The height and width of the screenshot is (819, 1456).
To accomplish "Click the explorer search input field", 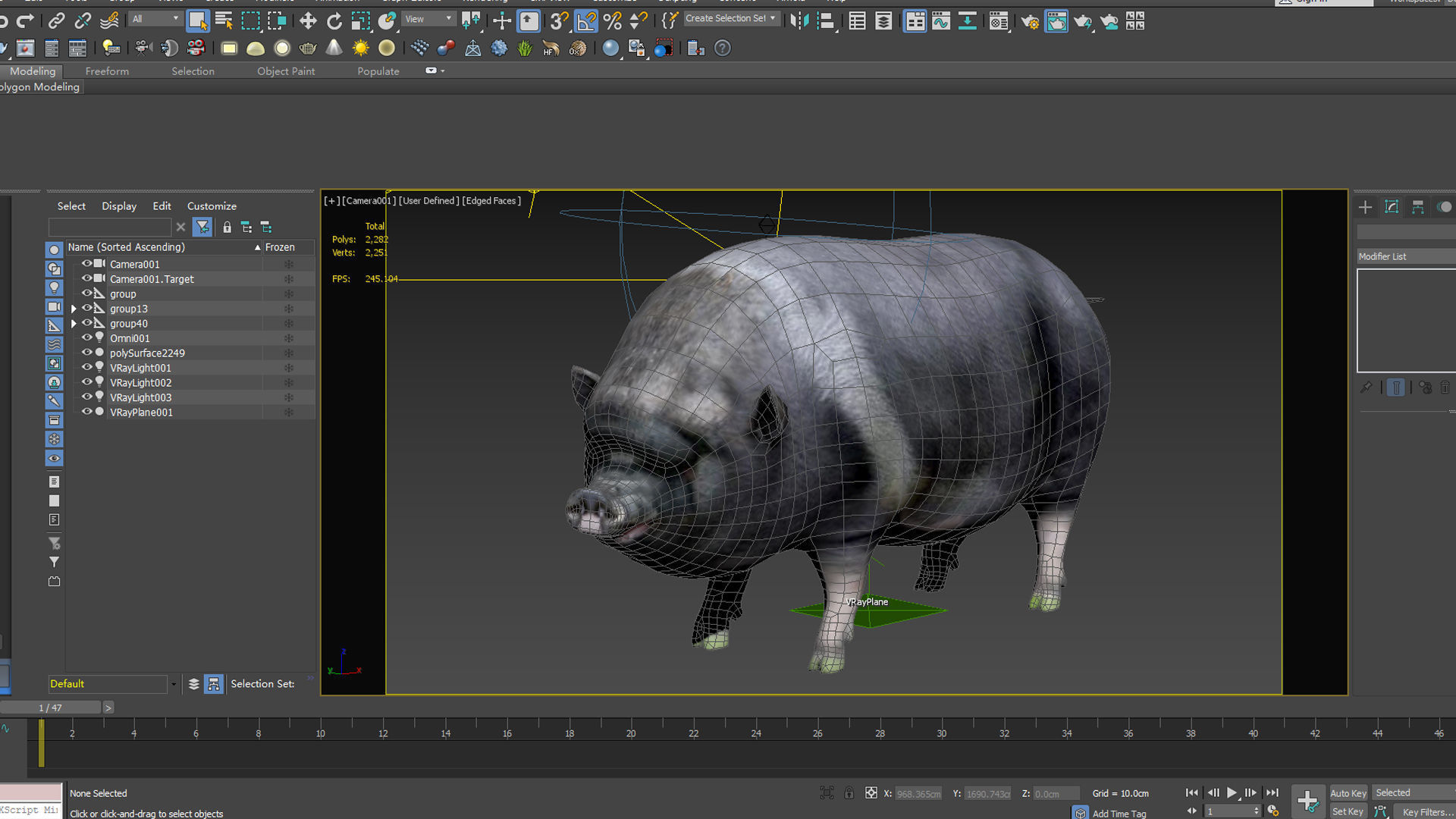I will (110, 227).
